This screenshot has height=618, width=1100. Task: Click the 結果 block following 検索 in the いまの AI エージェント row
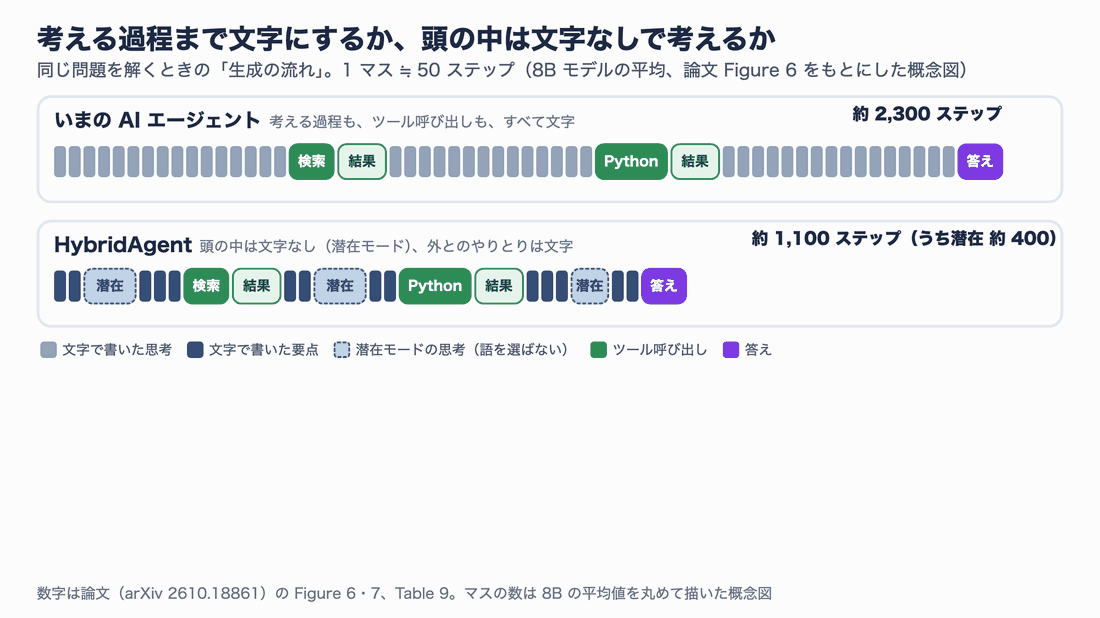pyautogui.click(x=362, y=161)
